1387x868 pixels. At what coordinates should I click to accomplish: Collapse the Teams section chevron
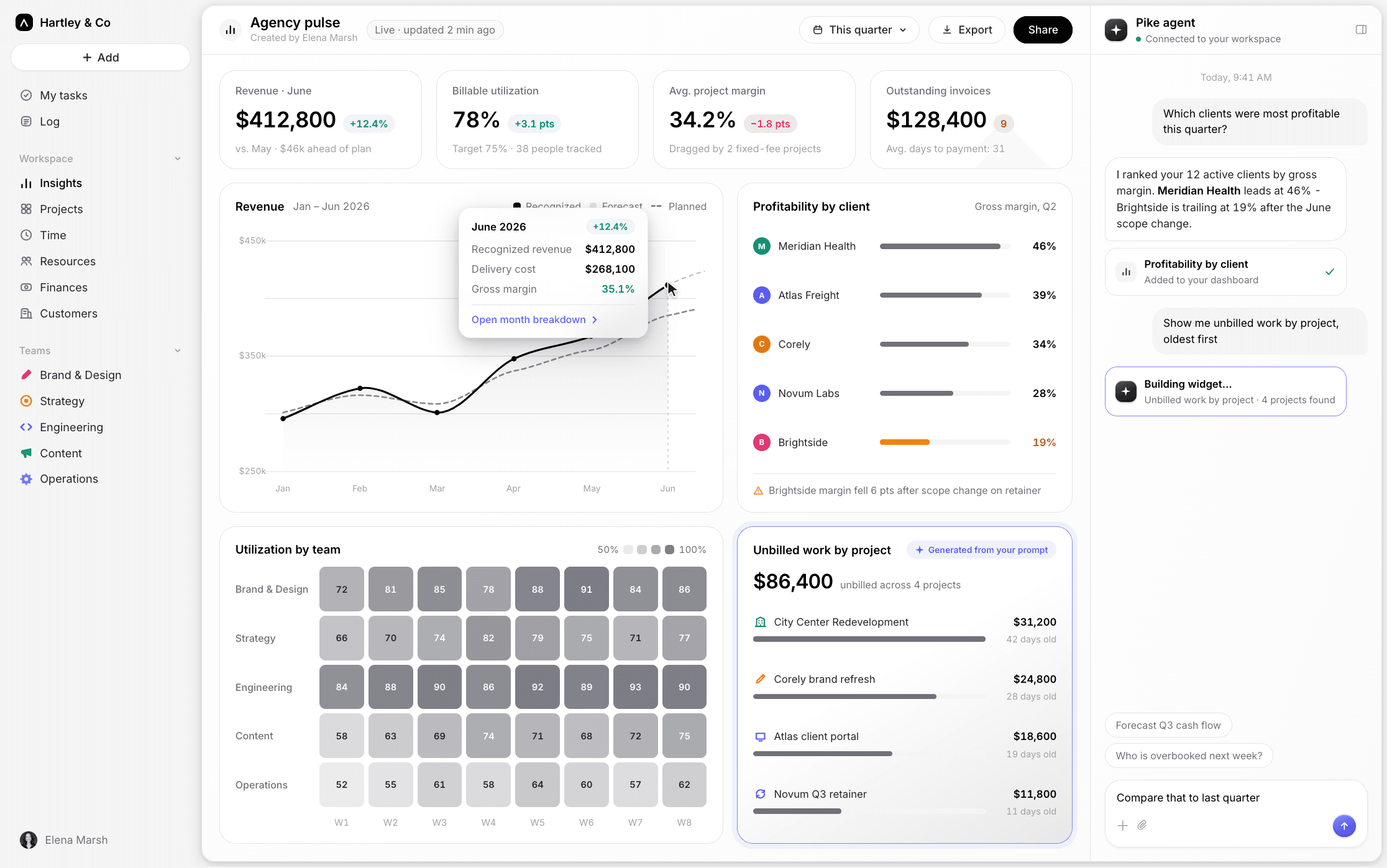(178, 350)
